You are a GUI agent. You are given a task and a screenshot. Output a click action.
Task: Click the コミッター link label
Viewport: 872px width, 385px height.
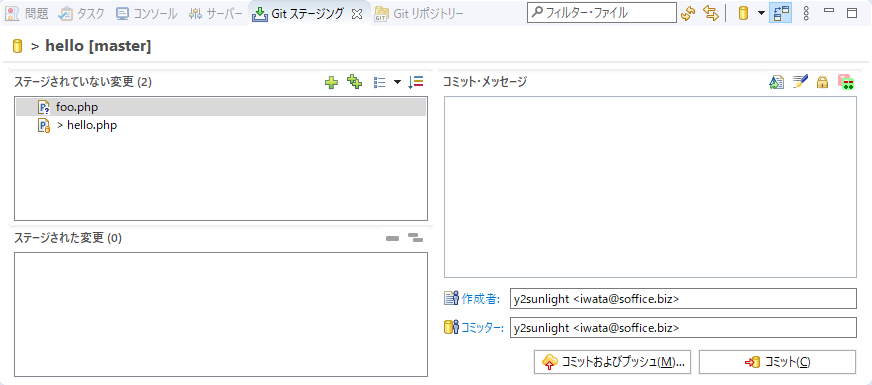482,328
